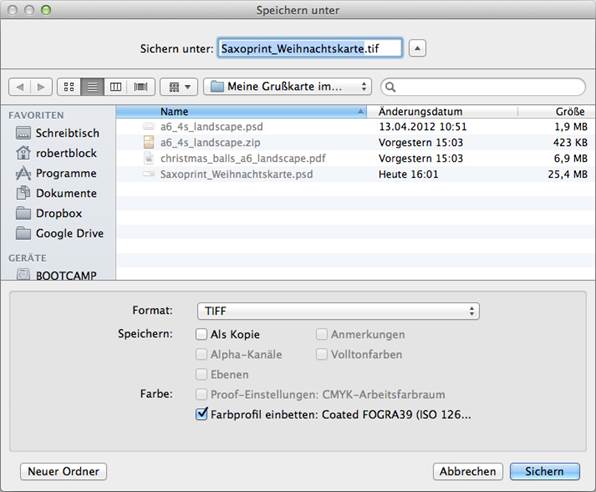Click the Saxoprint_Weihnachtskarte.psd file icon
Viewport: 596px width, 492px height.
tap(149, 174)
